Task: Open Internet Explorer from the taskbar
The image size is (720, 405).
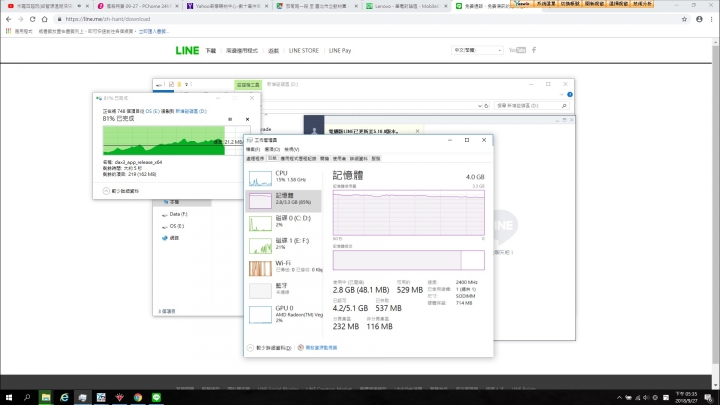Action: (64, 398)
